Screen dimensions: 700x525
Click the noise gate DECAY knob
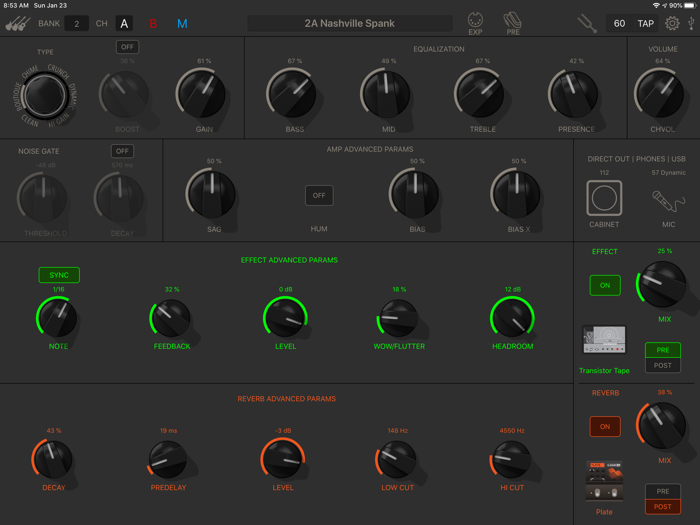click(x=120, y=198)
